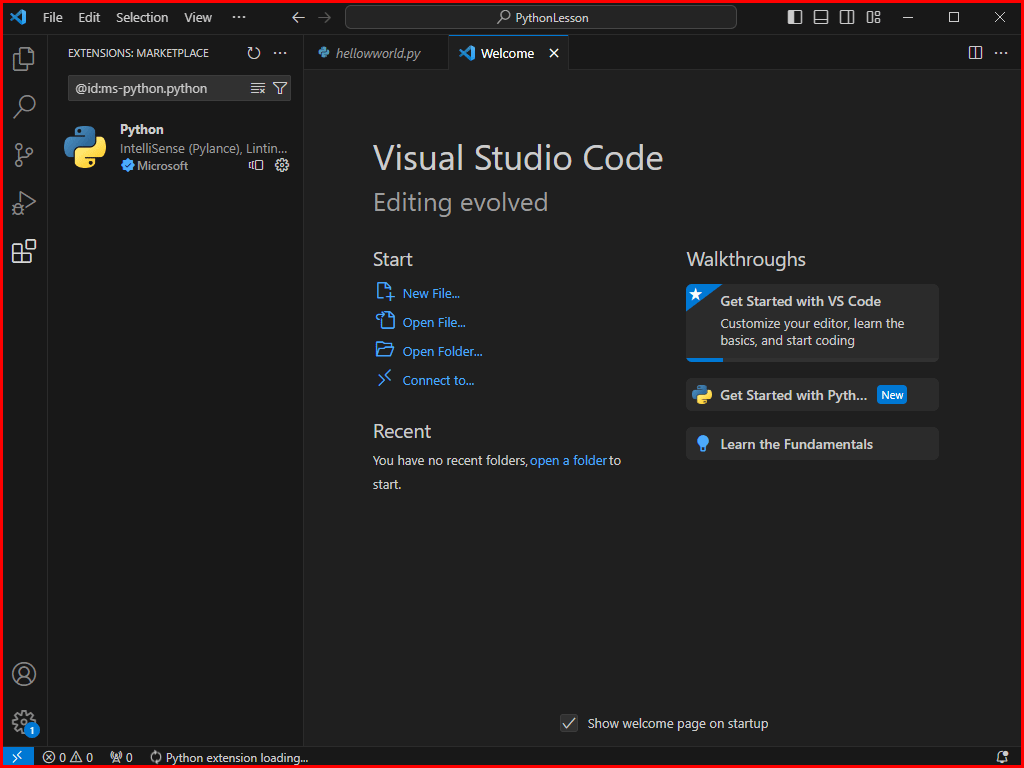Click the Python extension logo
Image resolution: width=1024 pixels, height=768 pixels.
click(x=85, y=147)
